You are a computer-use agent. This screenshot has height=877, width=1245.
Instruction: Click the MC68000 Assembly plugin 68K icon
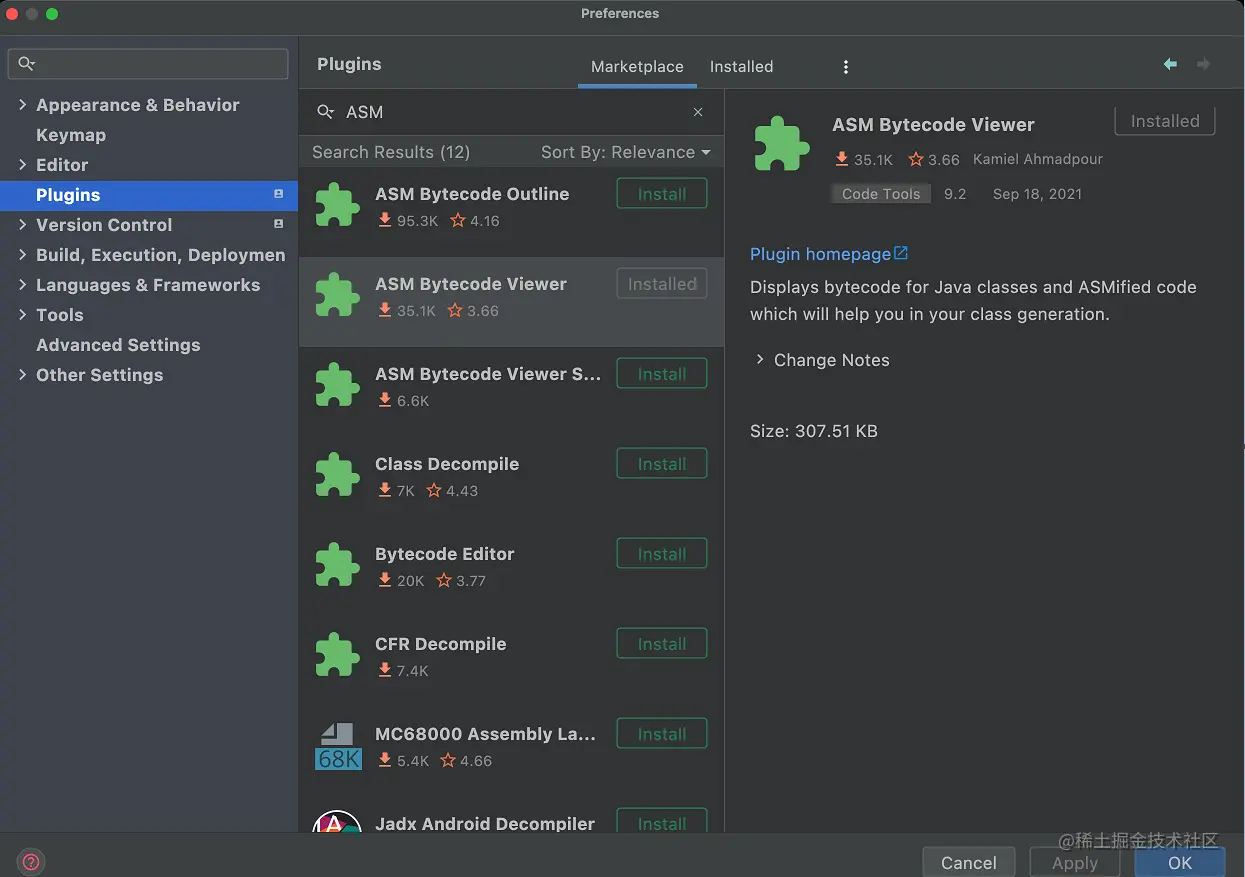337,746
